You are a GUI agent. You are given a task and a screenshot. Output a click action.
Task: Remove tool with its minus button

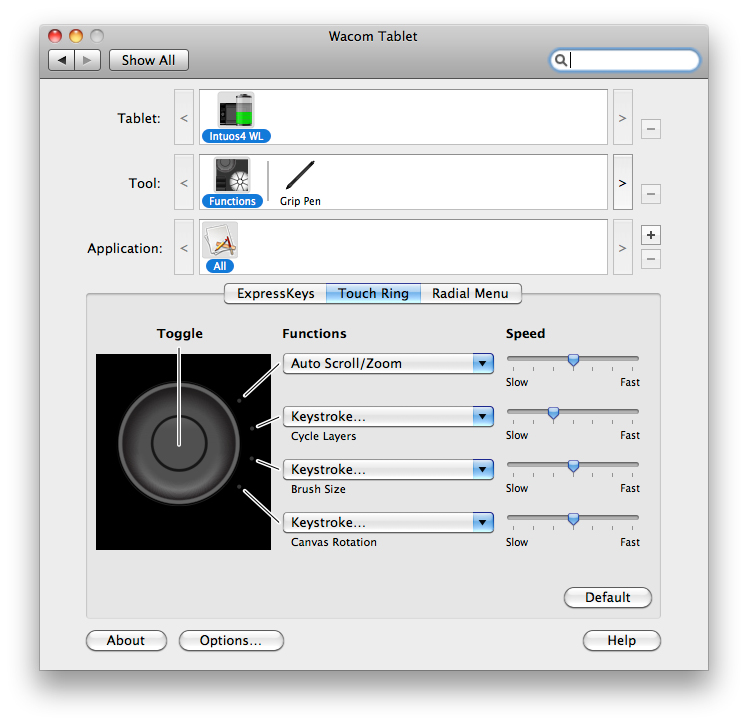651,194
